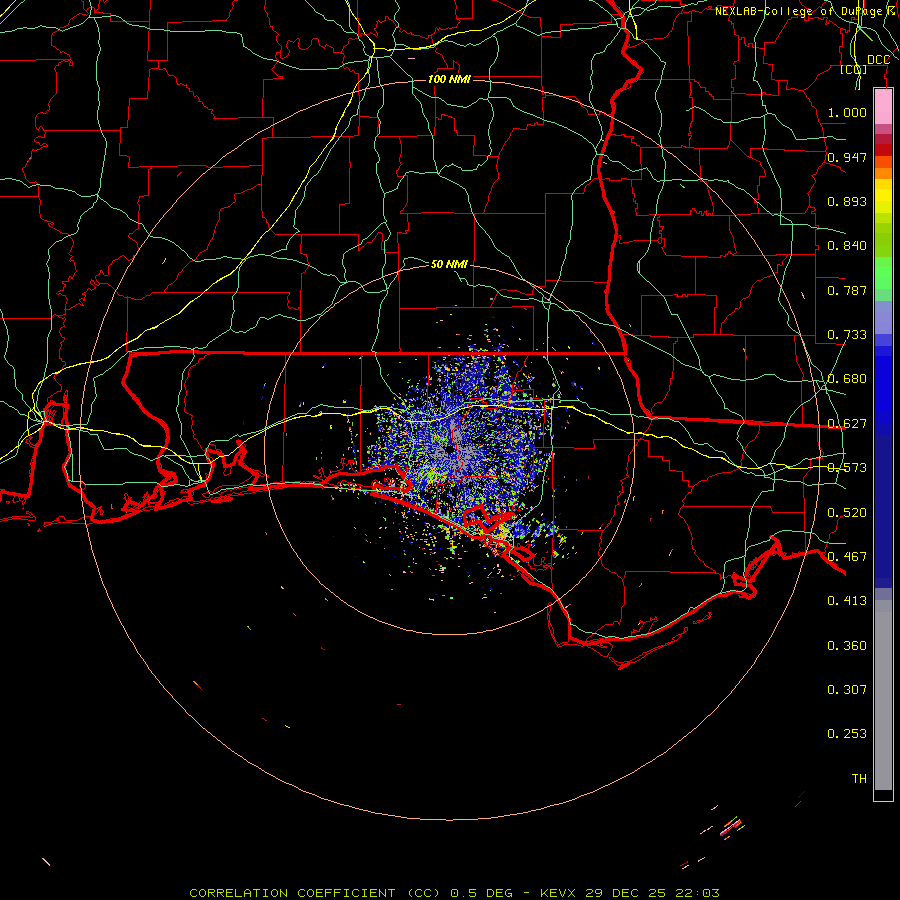The image size is (900, 900).
Task: Click the radar site at the rings' center
Action: (449, 451)
